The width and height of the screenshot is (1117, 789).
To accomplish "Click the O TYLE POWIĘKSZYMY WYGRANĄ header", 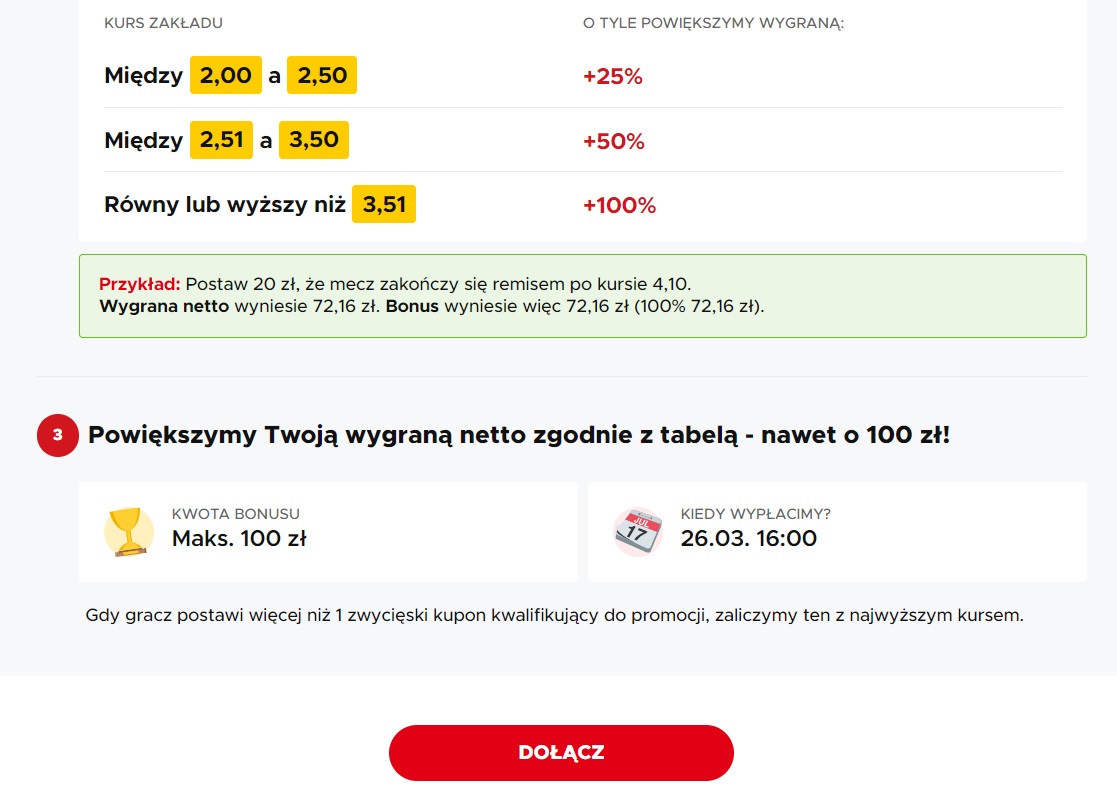I will pyautogui.click(x=713, y=22).
